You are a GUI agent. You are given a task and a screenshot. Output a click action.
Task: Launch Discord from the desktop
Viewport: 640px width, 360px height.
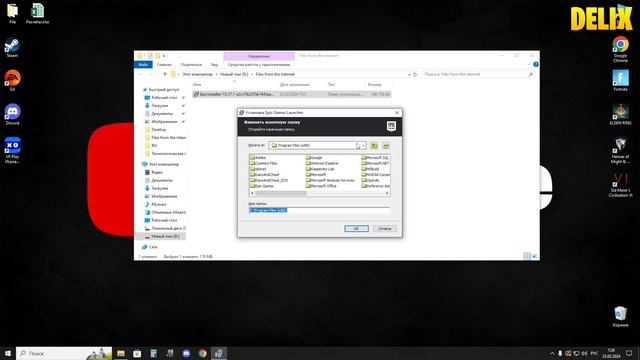tap(12, 114)
